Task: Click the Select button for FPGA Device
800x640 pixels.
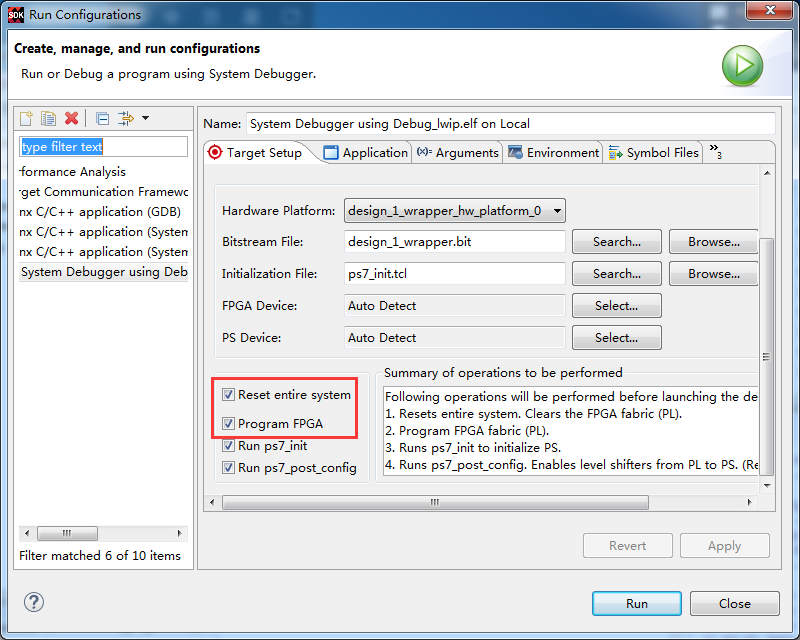Action: click(x=616, y=306)
